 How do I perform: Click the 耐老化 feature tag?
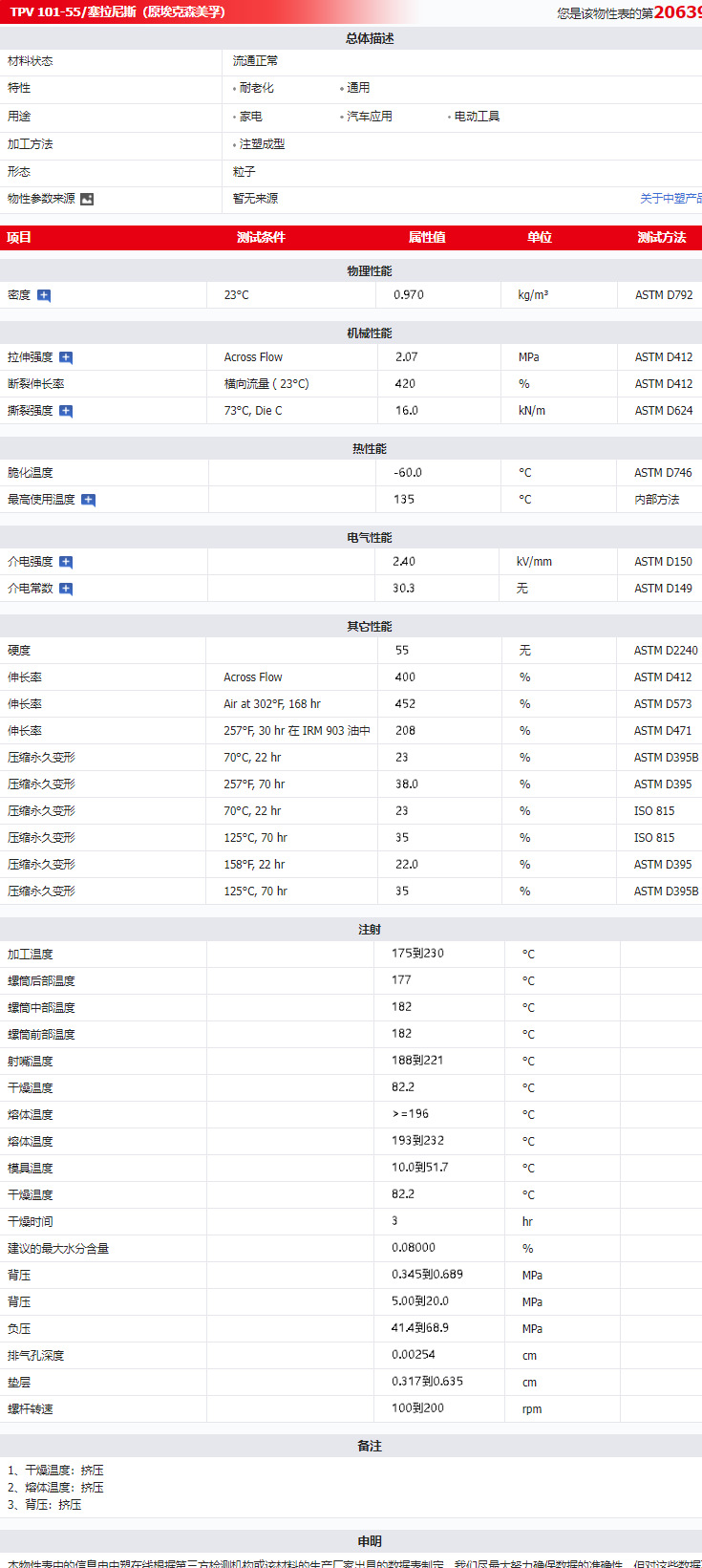pyautogui.click(x=256, y=88)
